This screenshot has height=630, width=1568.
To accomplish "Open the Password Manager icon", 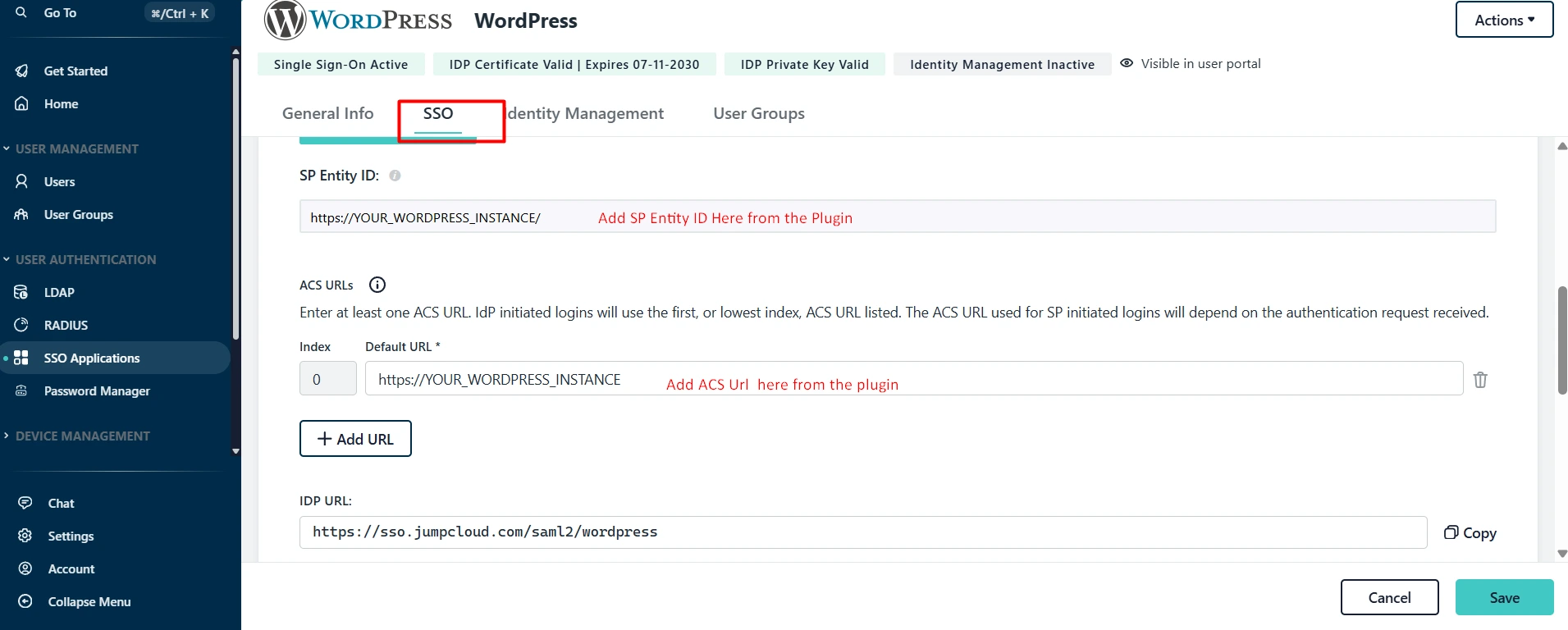I will (22, 390).
